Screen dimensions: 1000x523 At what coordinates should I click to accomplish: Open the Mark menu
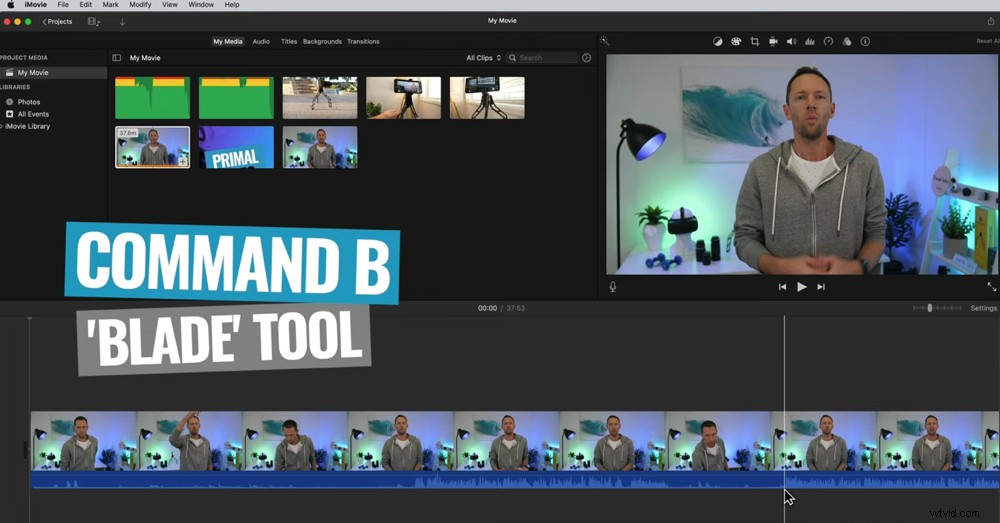tap(110, 4)
